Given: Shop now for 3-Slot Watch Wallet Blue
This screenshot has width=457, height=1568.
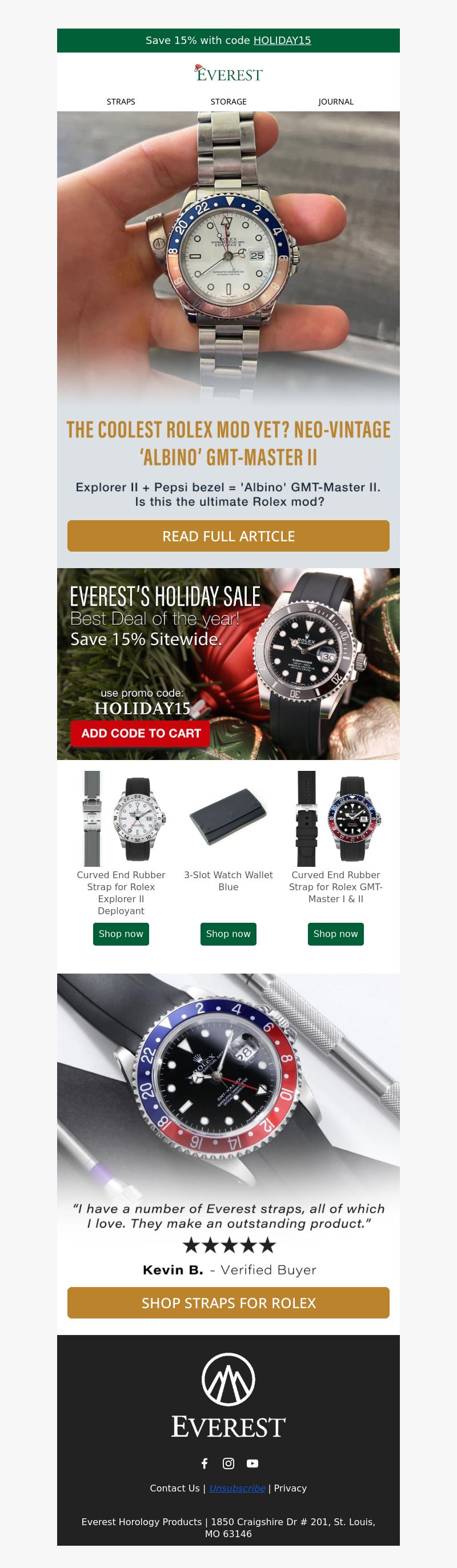Looking at the screenshot, I should click(228, 934).
